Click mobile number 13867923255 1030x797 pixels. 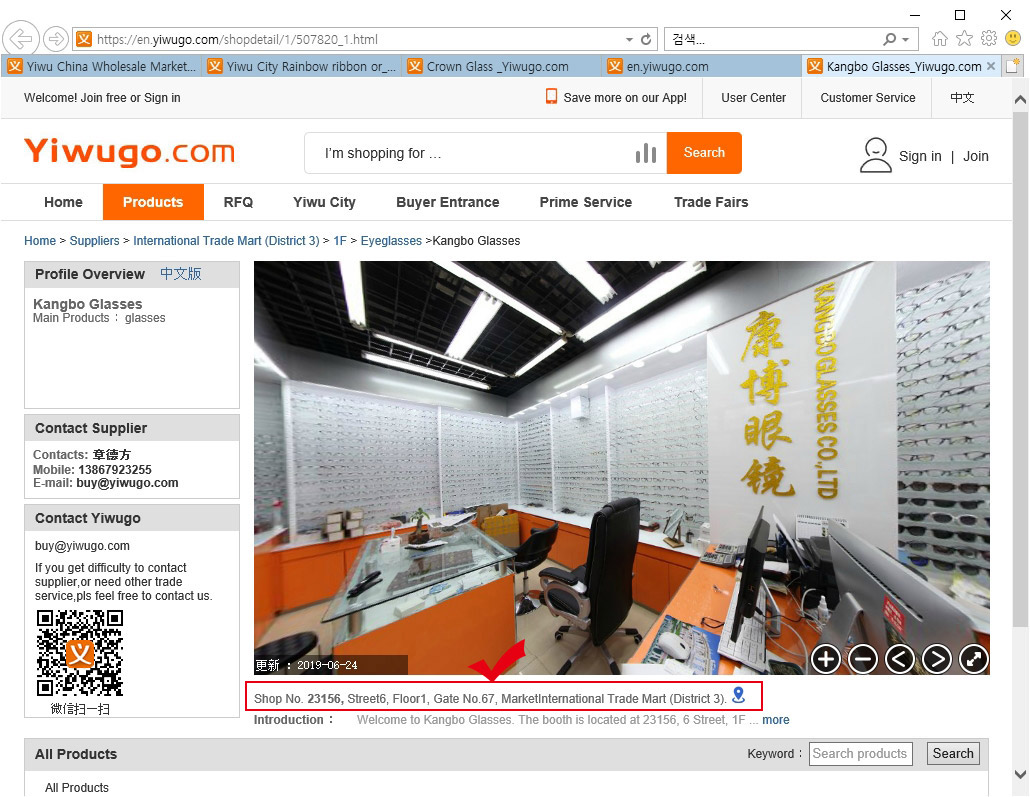(x=115, y=469)
